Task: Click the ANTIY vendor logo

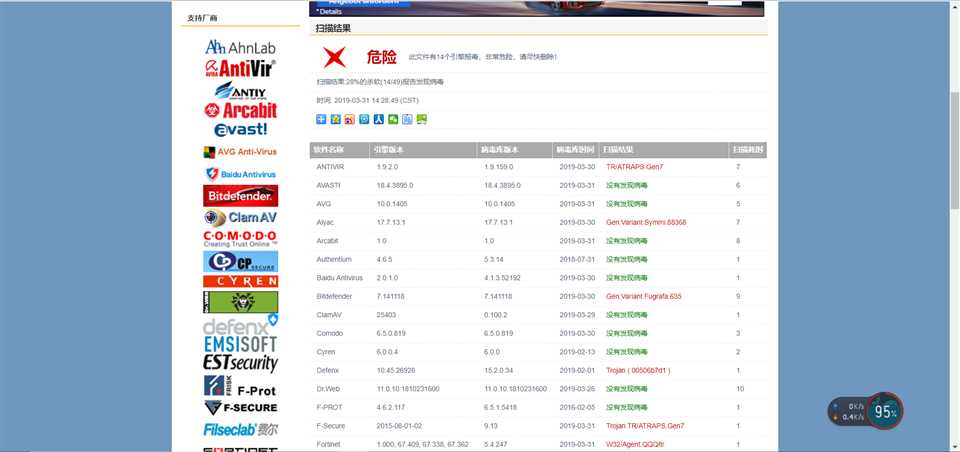Action: (x=240, y=91)
